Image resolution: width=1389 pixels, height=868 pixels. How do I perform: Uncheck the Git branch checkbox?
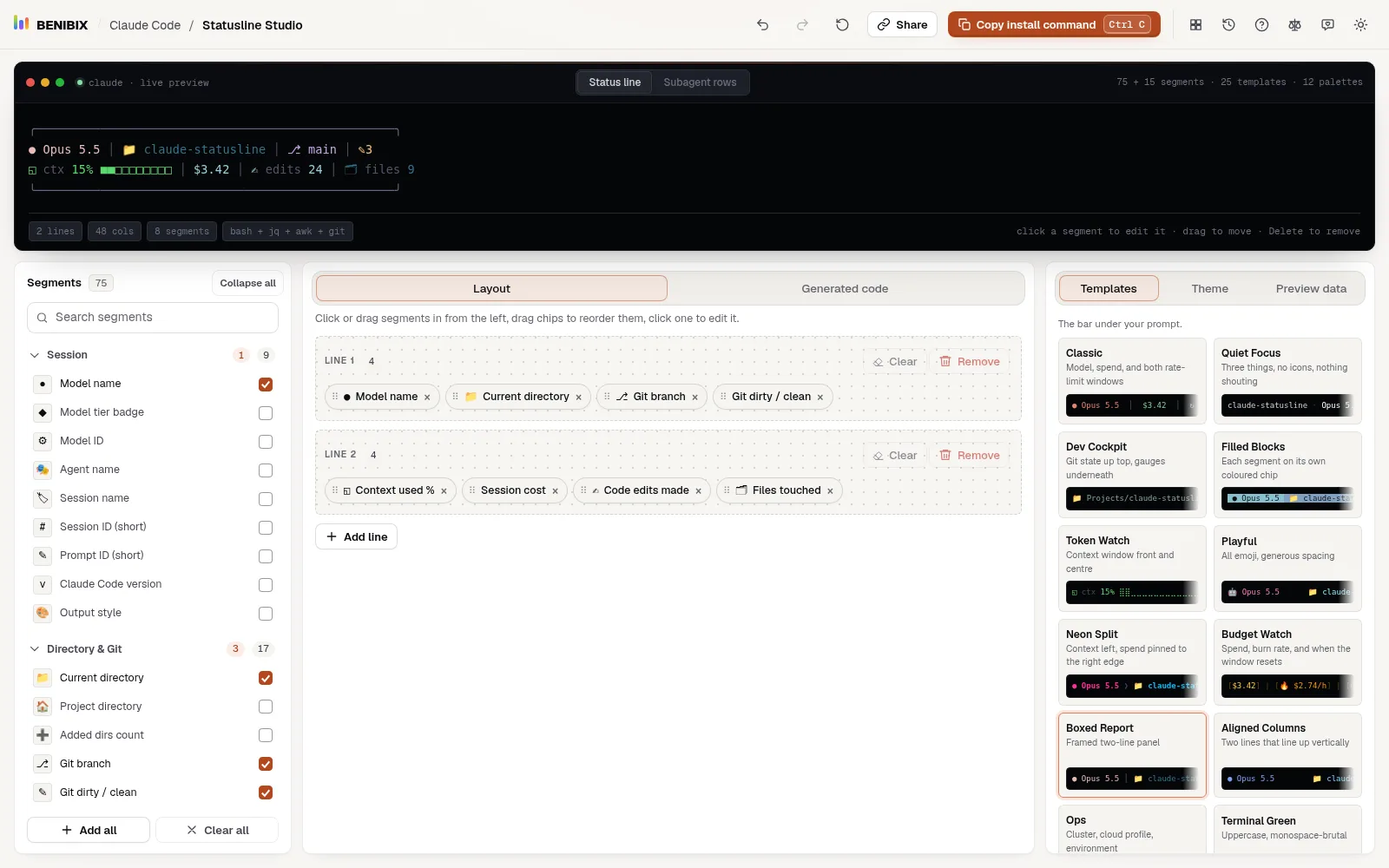click(x=266, y=764)
